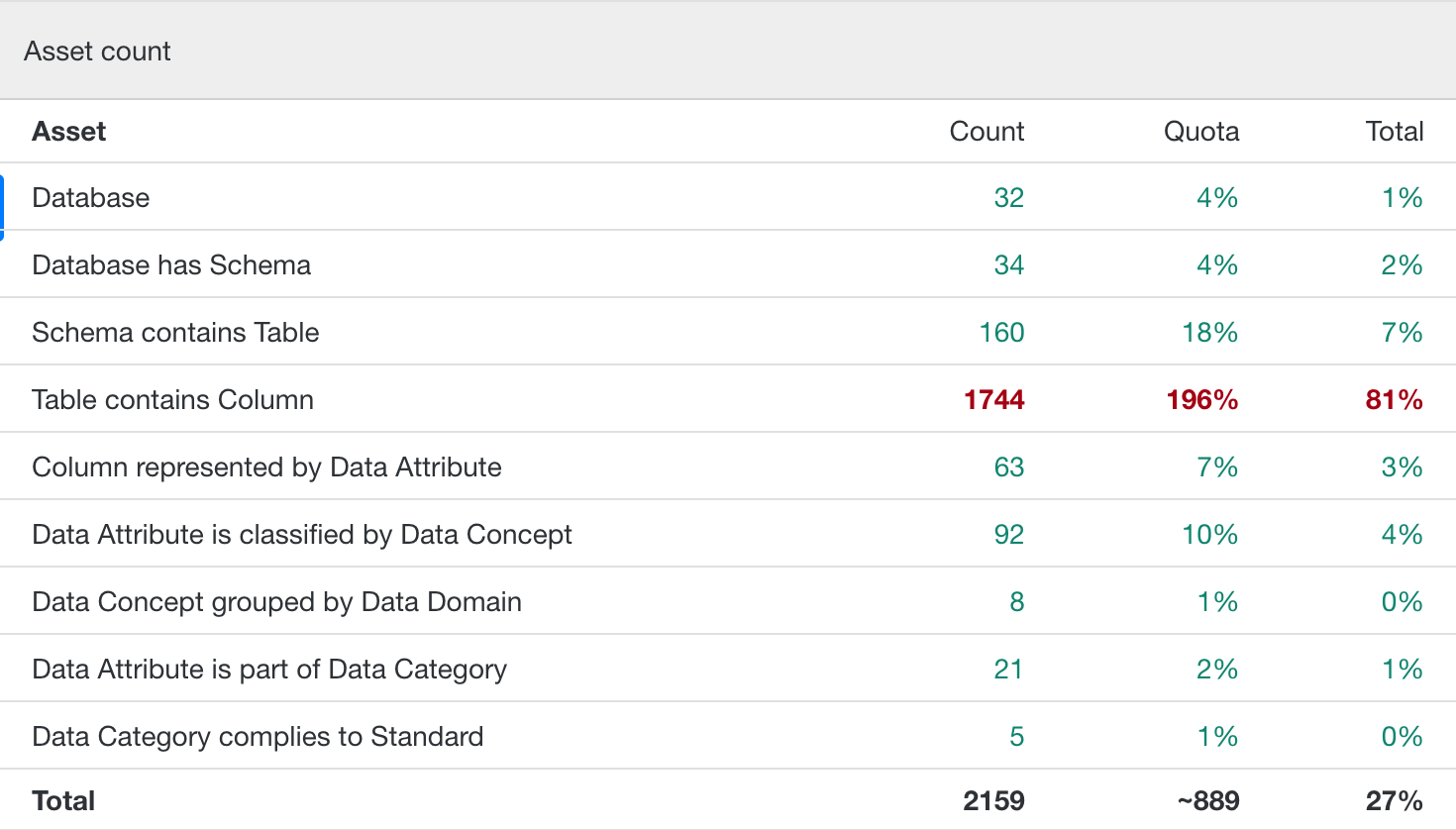Click count 160 in Schema contains Table row

point(1002,333)
